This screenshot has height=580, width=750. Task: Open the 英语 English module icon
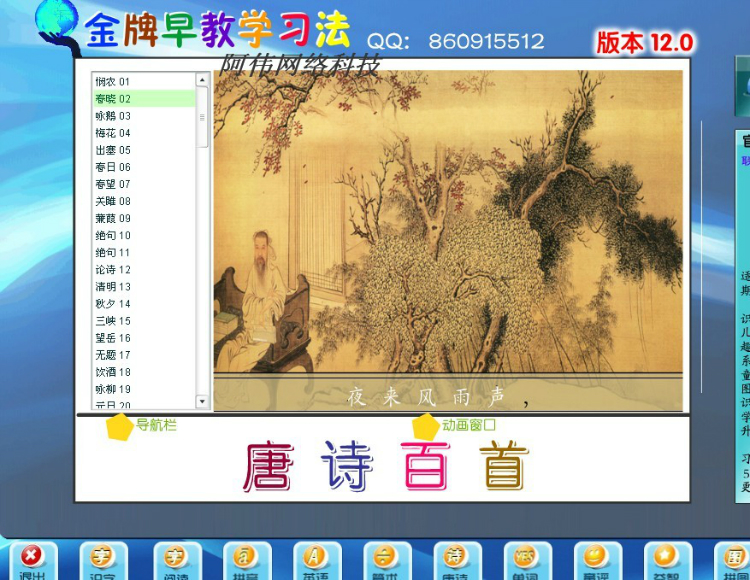tap(316, 560)
